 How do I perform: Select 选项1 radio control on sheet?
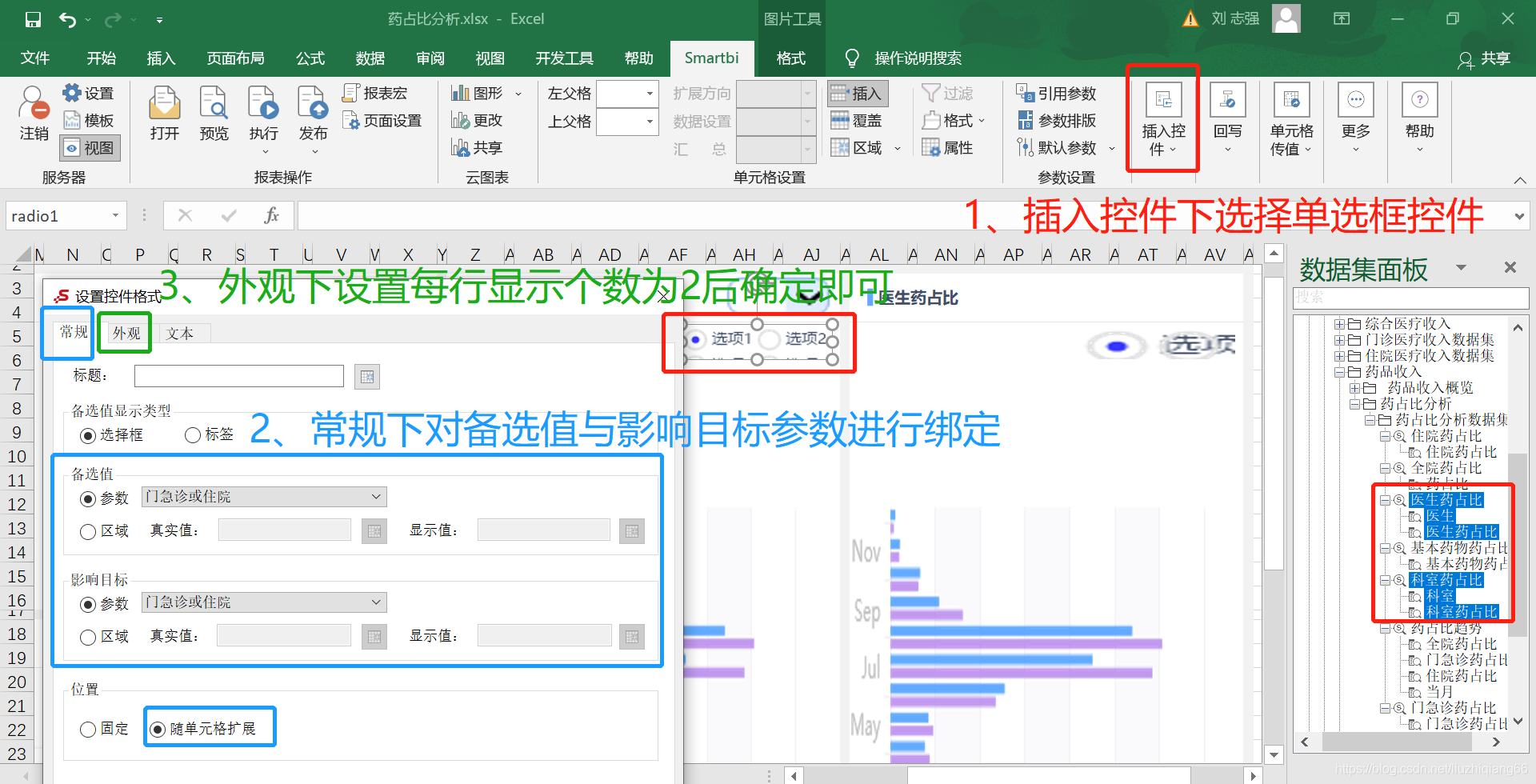pyautogui.click(x=696, y=339)
